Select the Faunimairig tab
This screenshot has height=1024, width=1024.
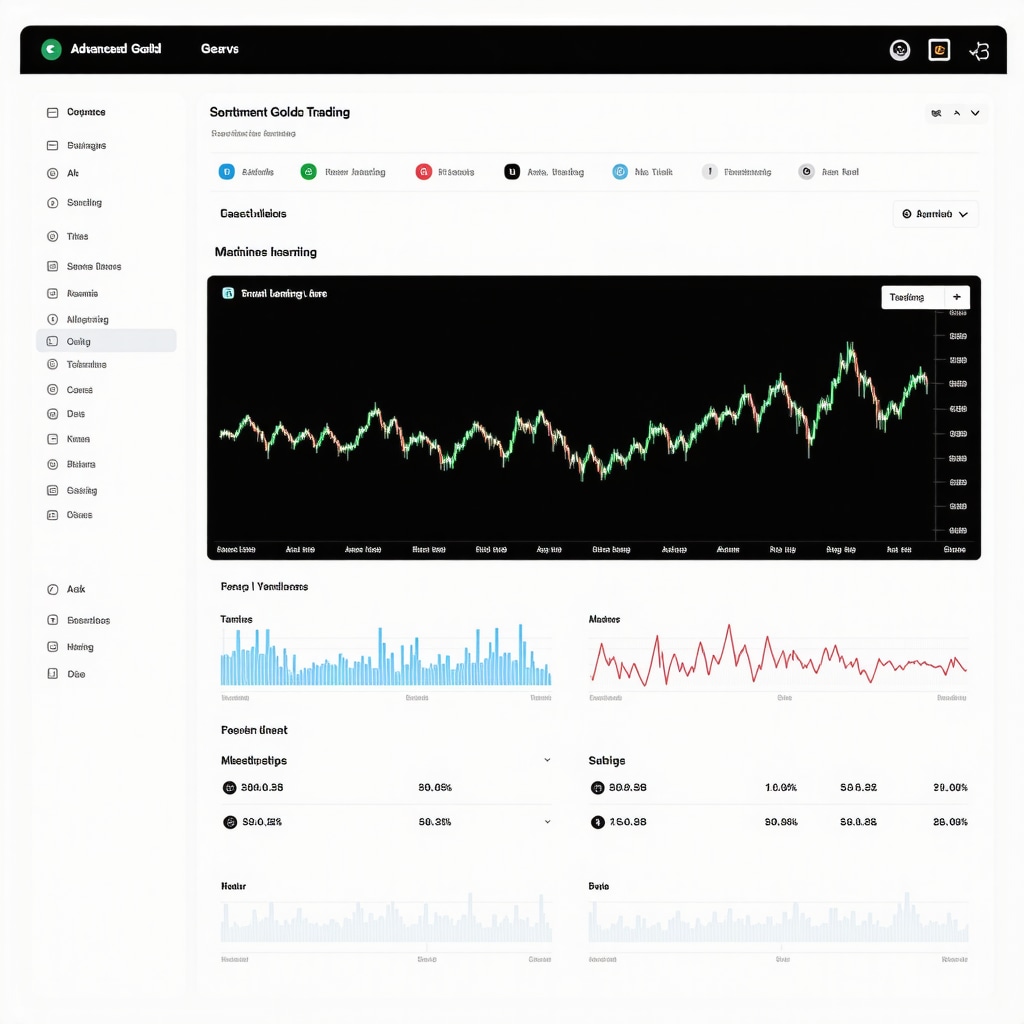[737, 172]
